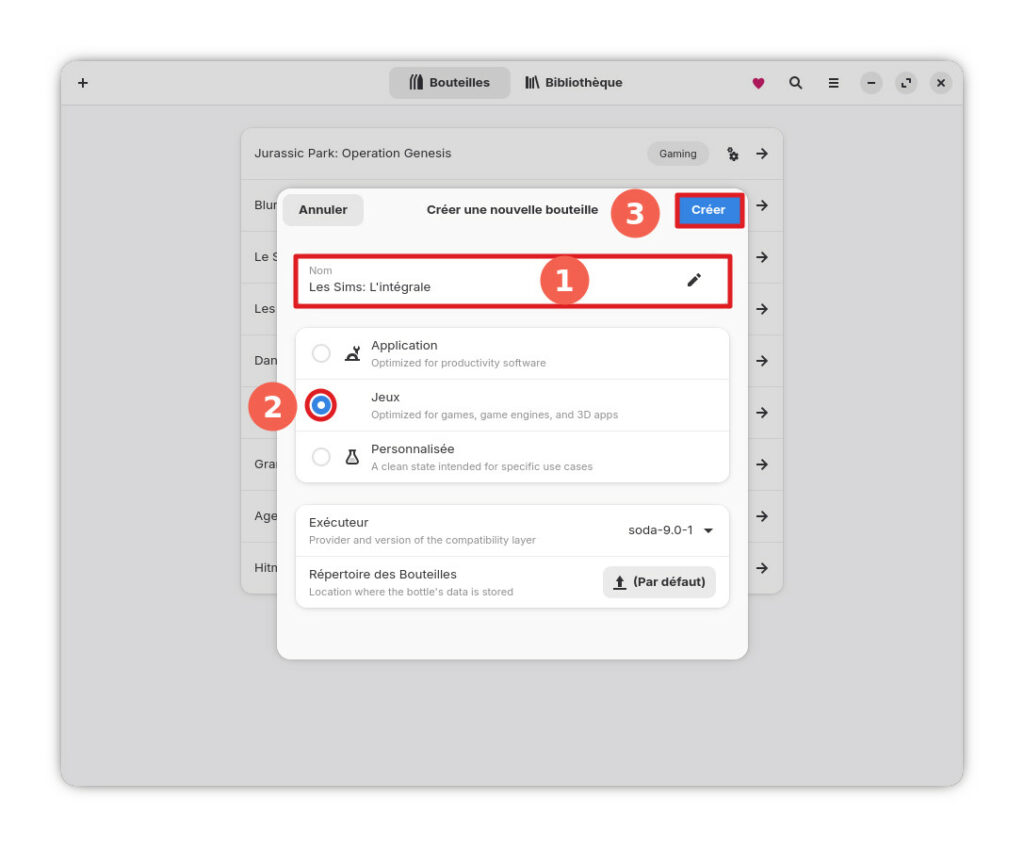Viewport: 1024px width, 847px height.
Task: Click the upload icon in Répertoire des Bouteilles
Action: coord(620,582)
